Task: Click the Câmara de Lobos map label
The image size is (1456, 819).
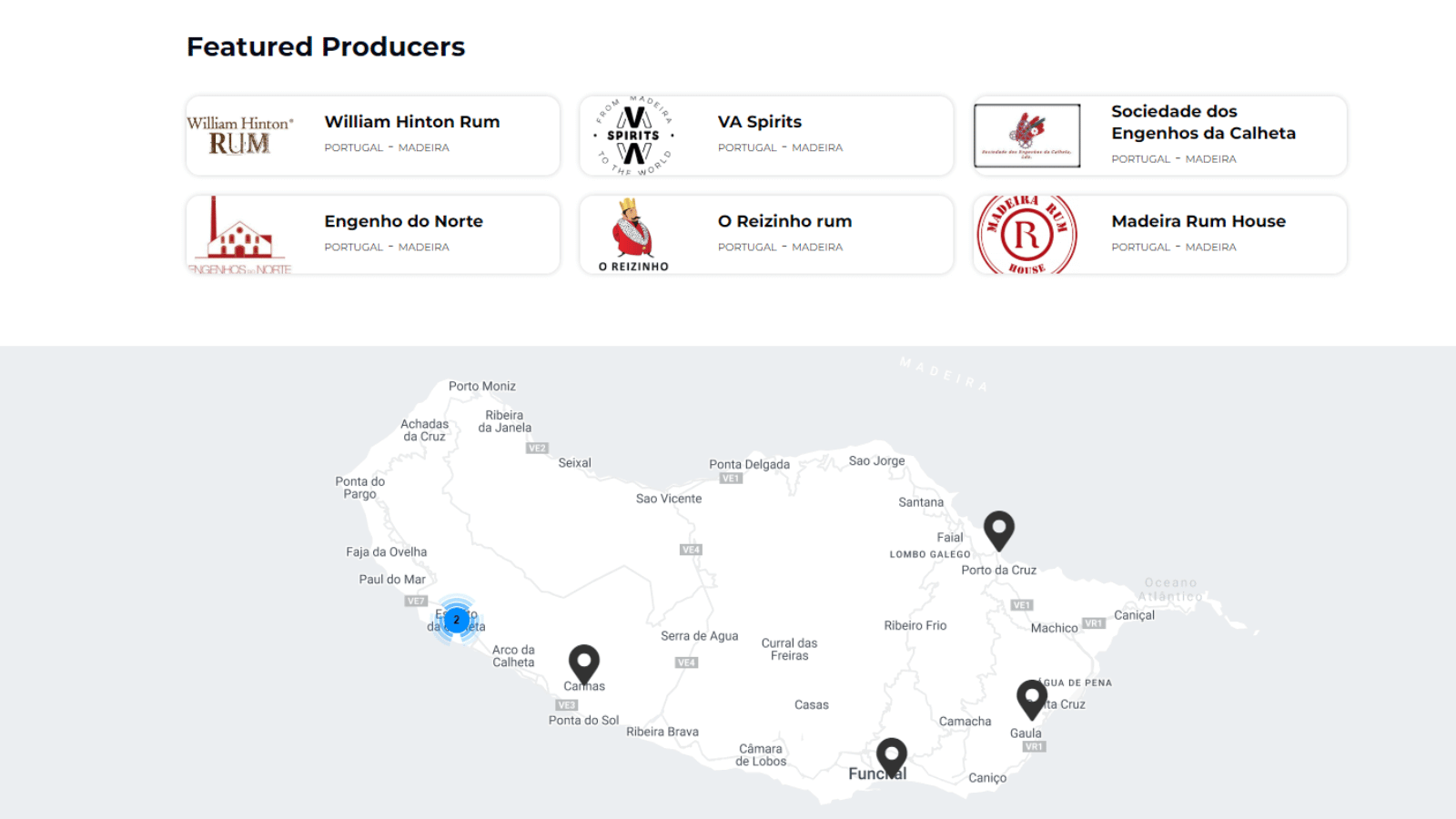Action: [761, 755]
